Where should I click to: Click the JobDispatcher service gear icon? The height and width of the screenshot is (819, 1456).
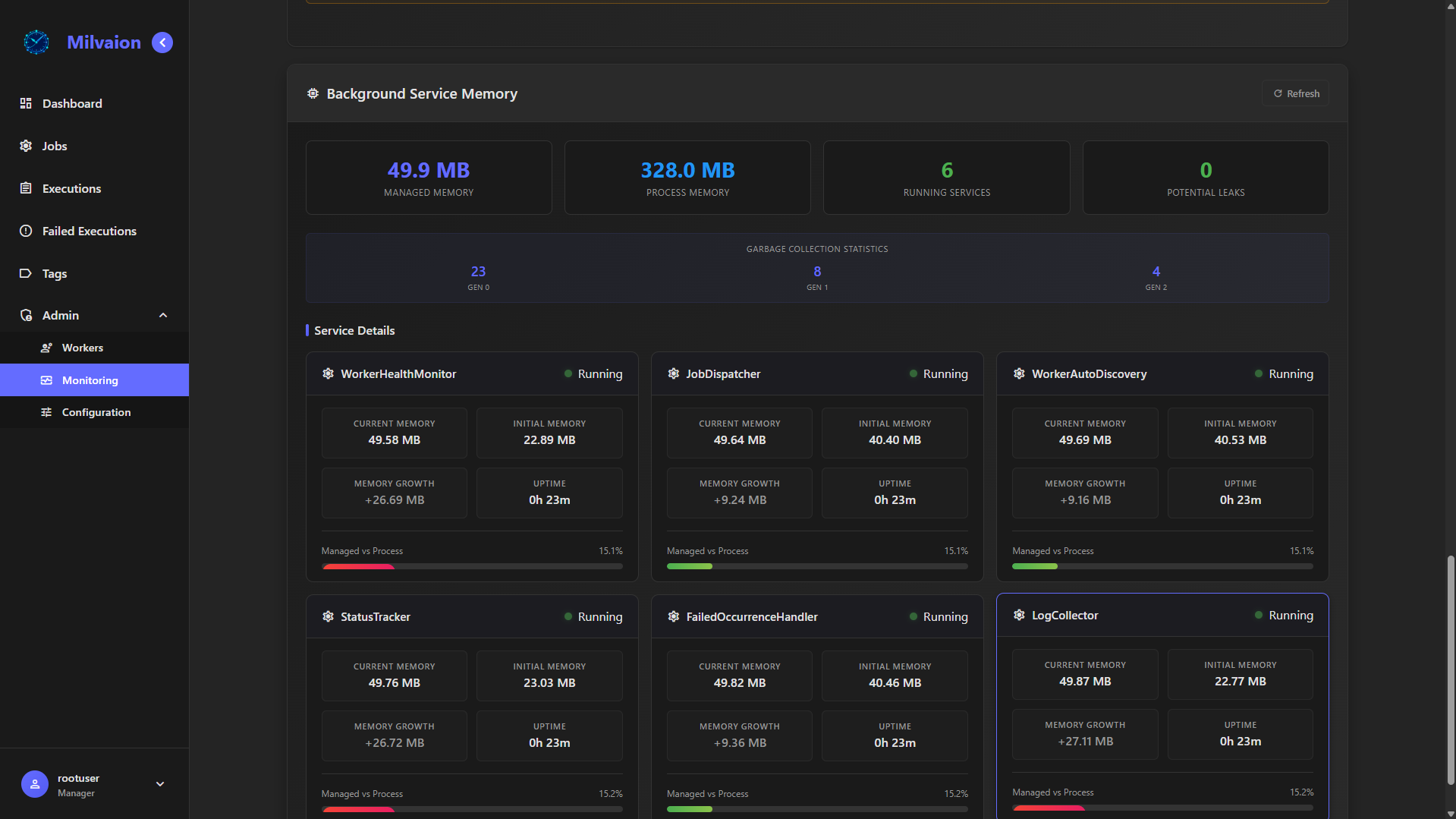tap(674, 373)
